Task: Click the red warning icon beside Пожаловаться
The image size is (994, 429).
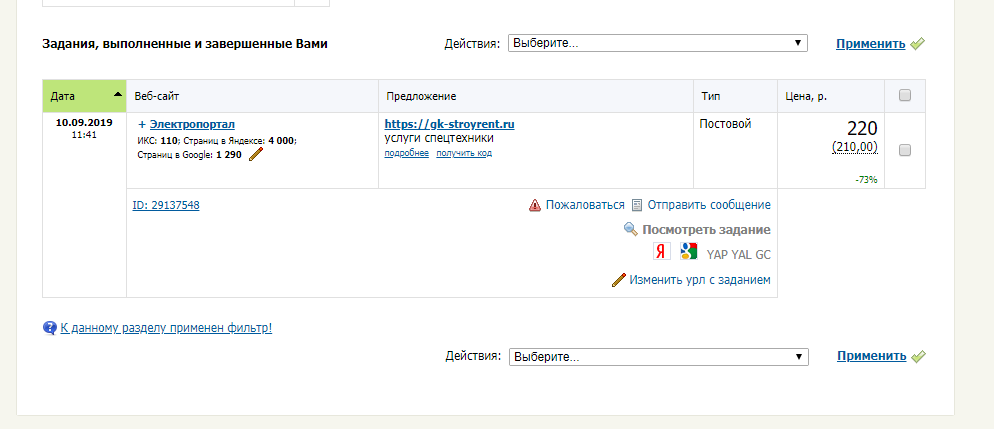Action: click(535, 205)
